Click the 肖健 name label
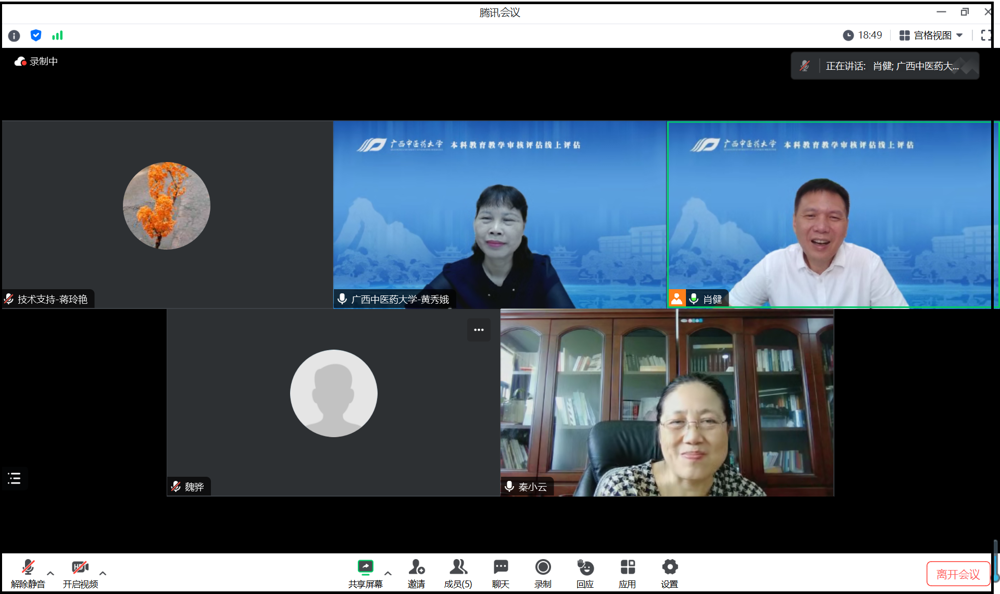1000x594 pixels. 712,299
